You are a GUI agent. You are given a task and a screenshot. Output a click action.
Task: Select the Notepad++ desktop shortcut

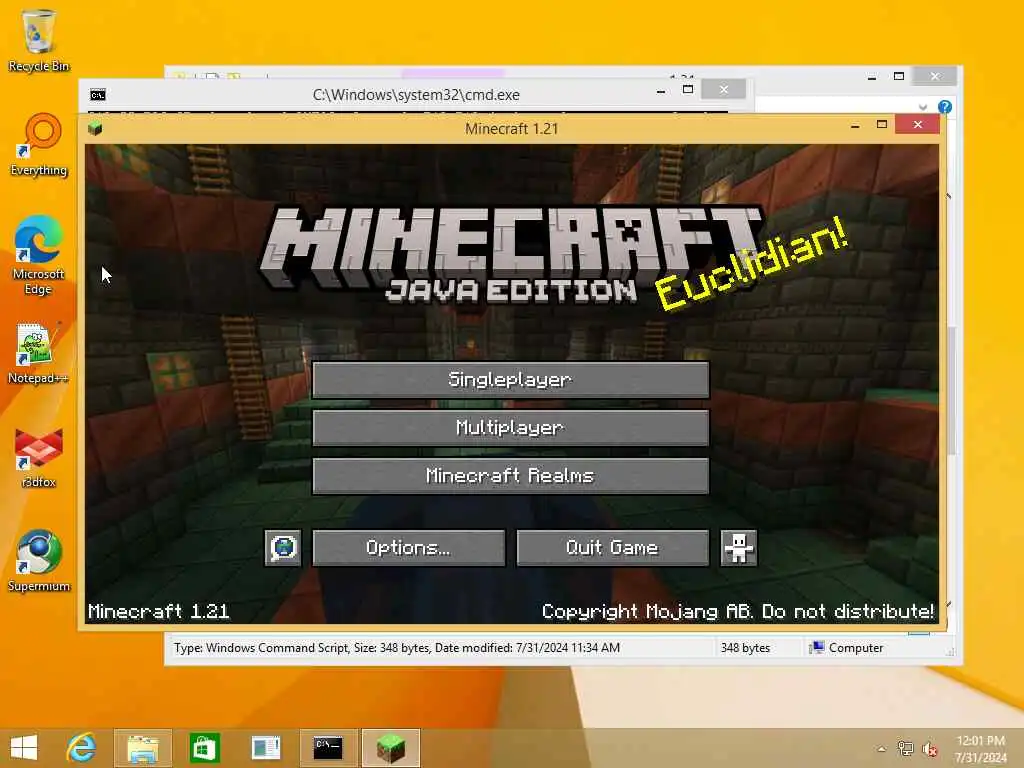(x=39, y=353)
